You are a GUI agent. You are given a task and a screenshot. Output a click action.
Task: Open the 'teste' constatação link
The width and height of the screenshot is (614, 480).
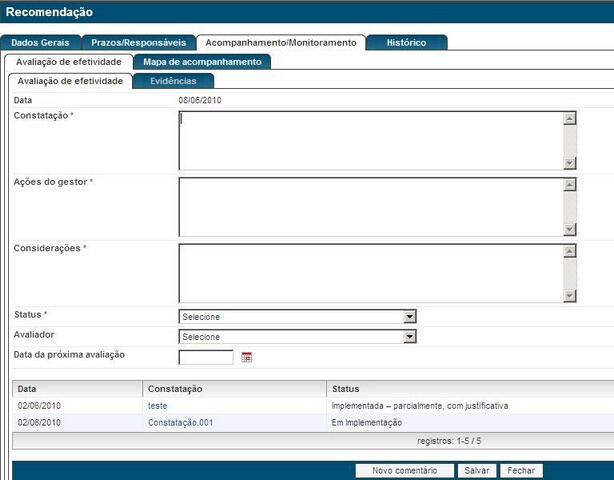click(157, 406)
